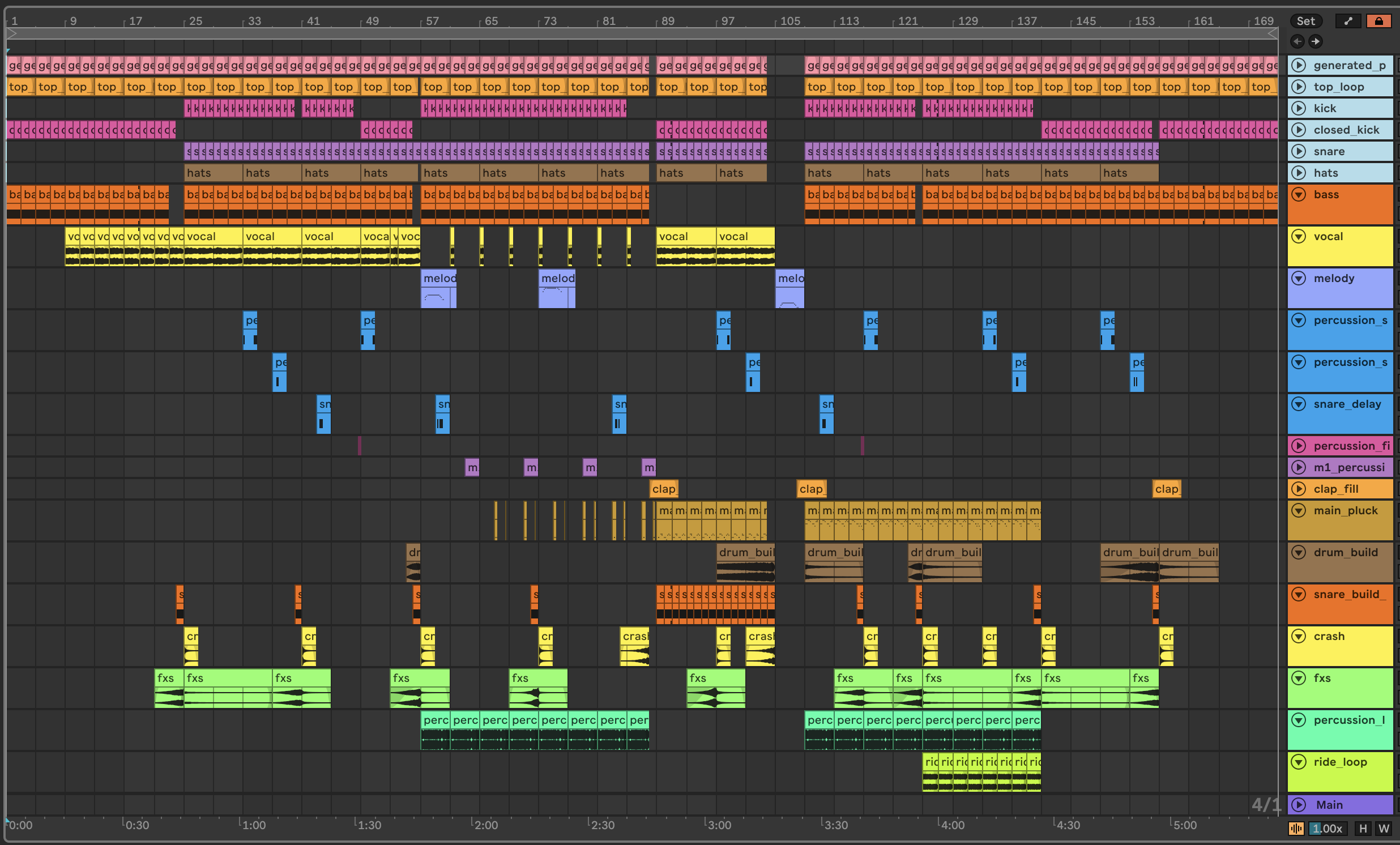Unfold the snare track arrow icon
This screenshot has height=845, width=1400.
[x=1298, y=151]
